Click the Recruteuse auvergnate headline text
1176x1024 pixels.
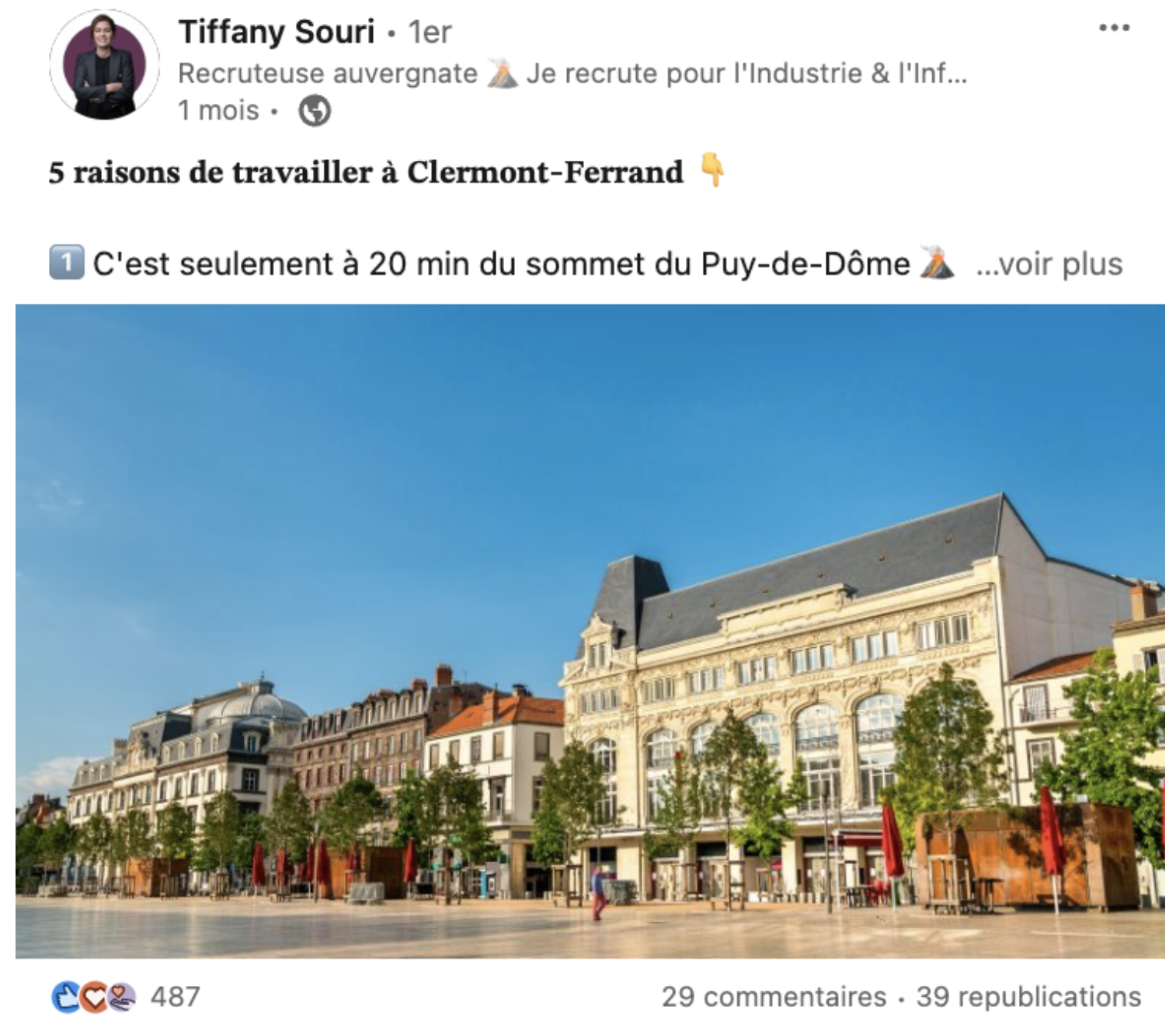click(x=328, y=73)
